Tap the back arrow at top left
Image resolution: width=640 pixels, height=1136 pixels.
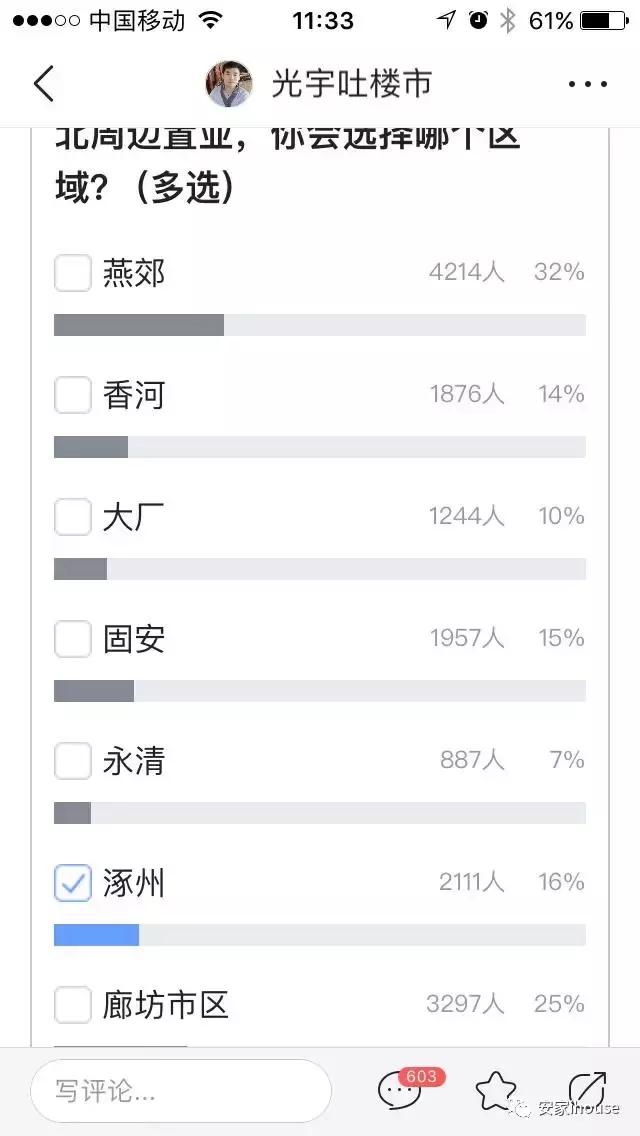[x=44, y=84]
